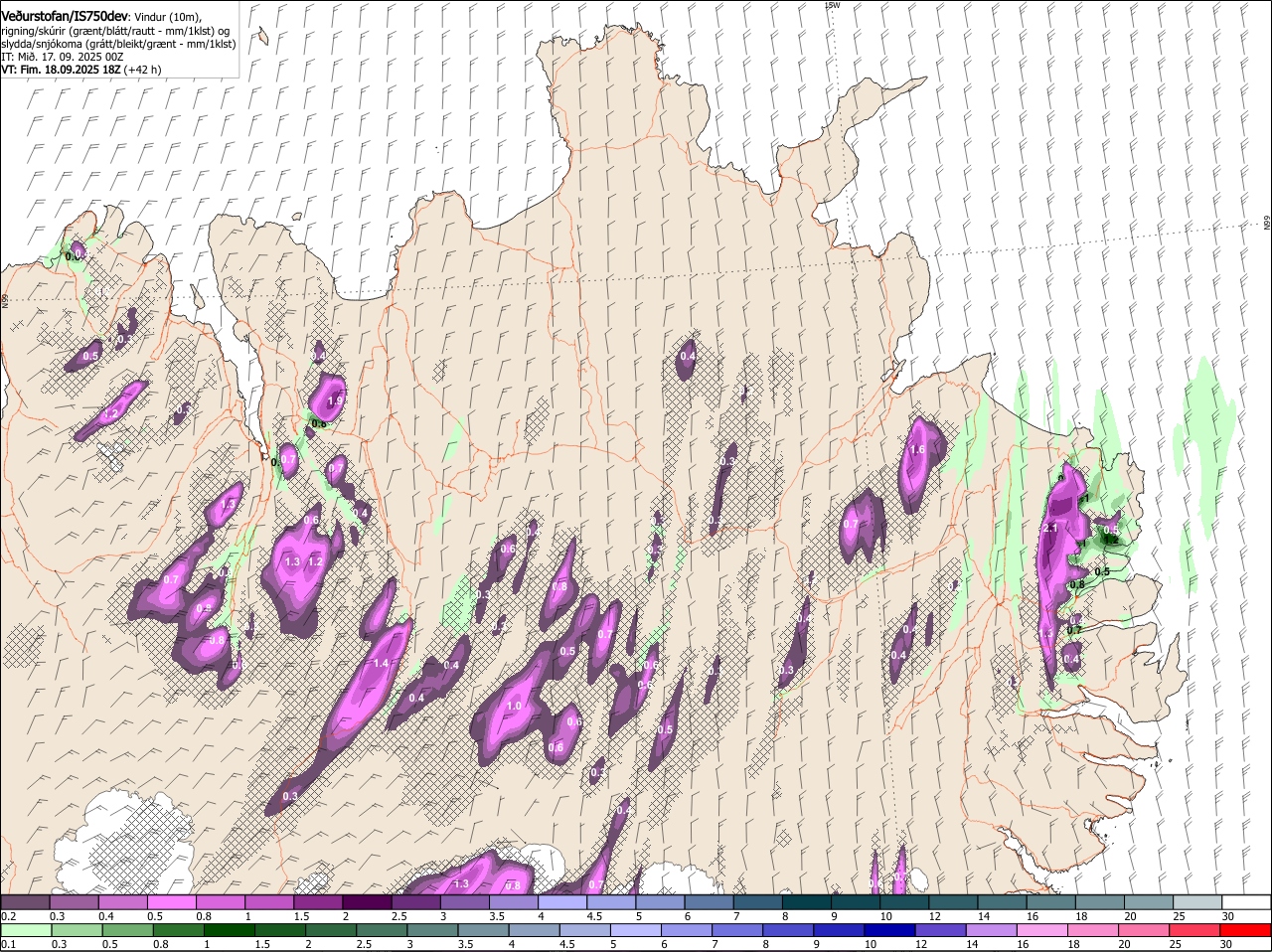Pick the lower legend swatch starting at 20
Image resolution: width=1272 pixels, height=952 pixels.
(1144, 931)
